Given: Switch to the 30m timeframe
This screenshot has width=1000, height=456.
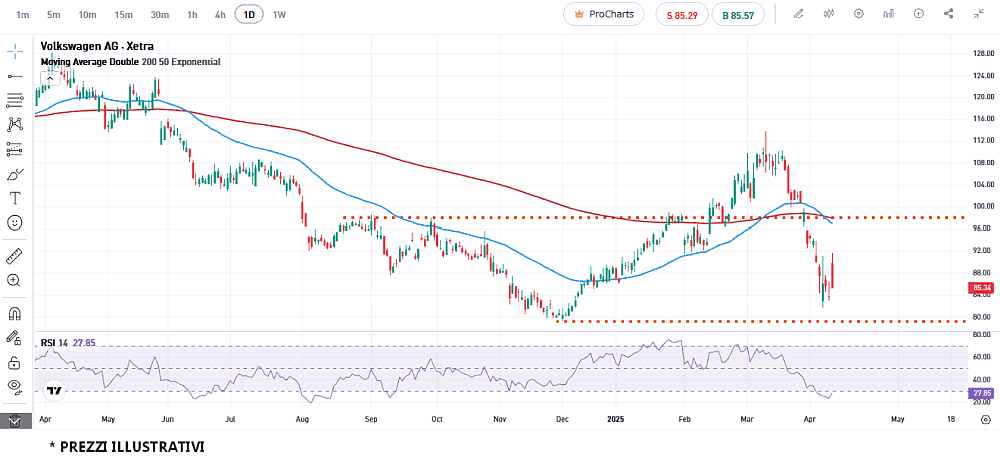Looking at the screenshot, I should pyautogui.click(x=159, y=14).
